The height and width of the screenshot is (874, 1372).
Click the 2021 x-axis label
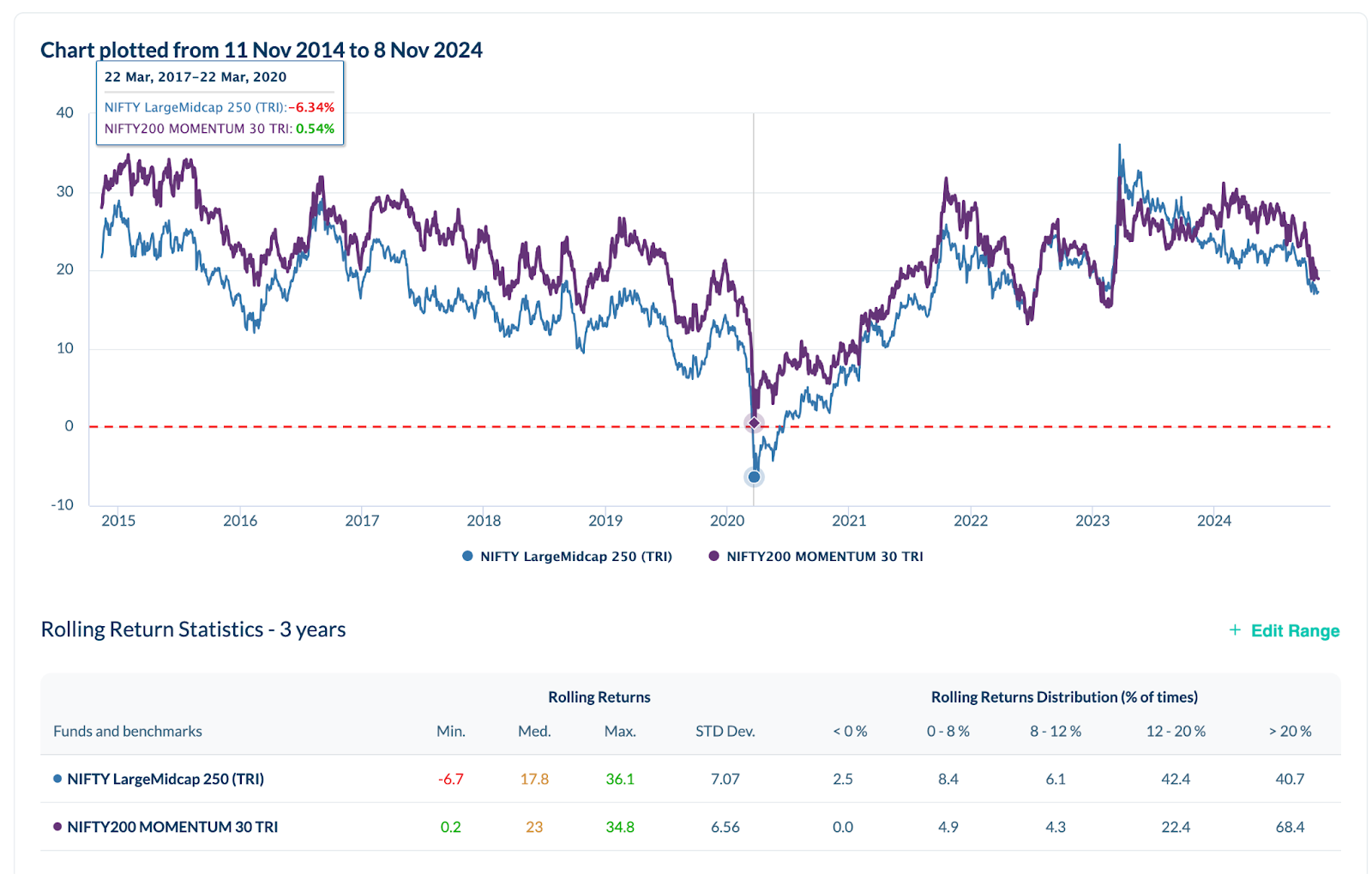click(x=849, y=521)
